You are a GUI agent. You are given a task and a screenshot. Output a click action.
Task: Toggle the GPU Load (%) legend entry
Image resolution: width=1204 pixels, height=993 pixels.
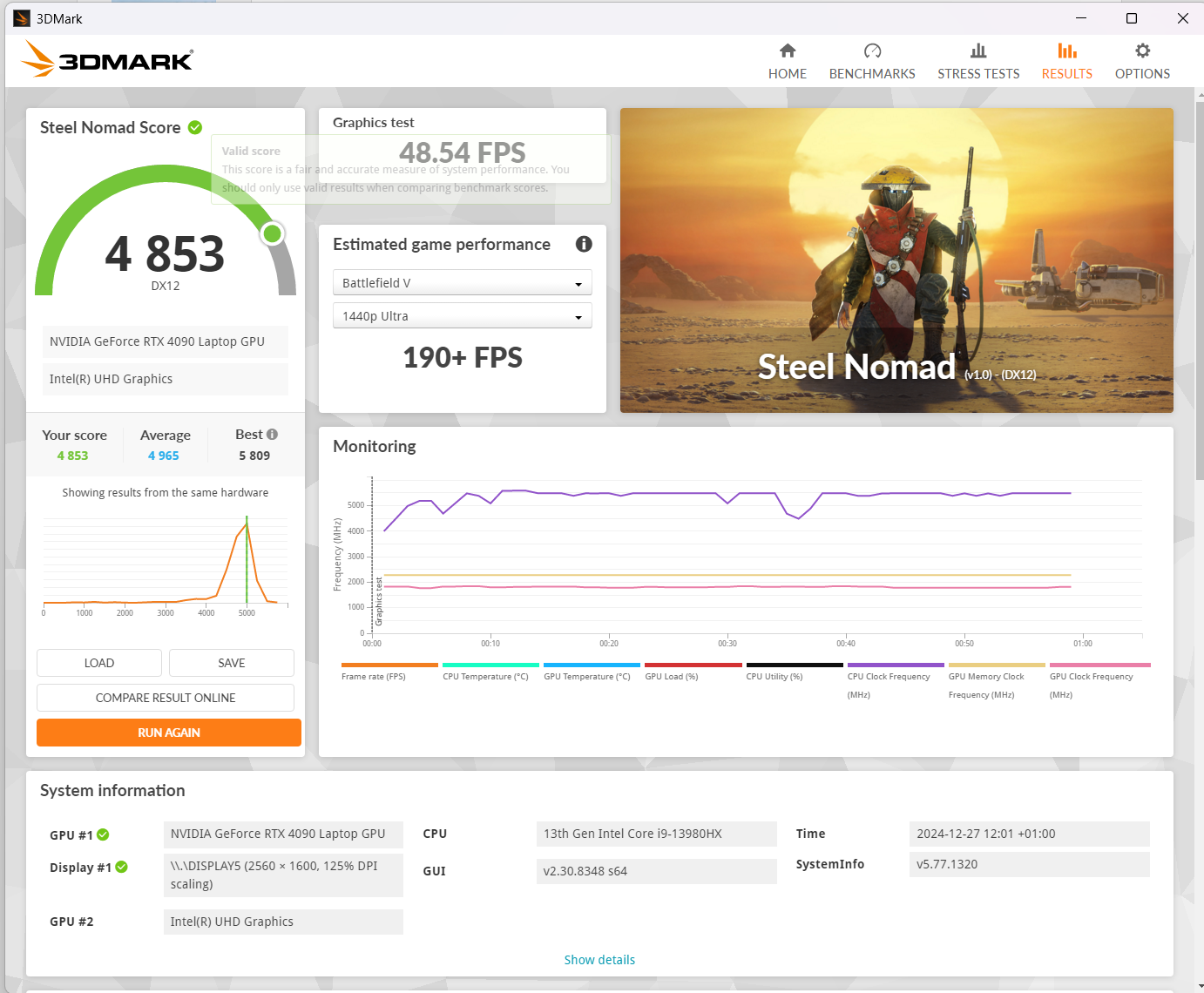point(693,672)
